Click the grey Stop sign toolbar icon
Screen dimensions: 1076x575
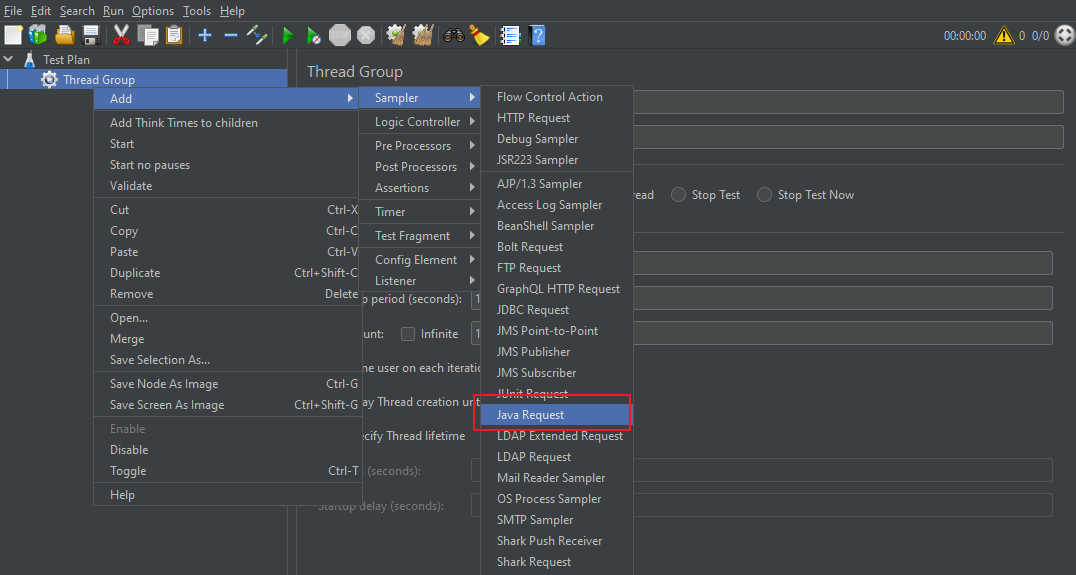point(340,35)
